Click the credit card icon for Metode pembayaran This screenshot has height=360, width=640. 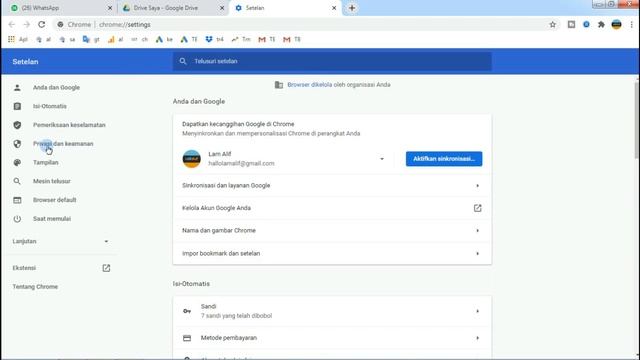pos(187,338)
